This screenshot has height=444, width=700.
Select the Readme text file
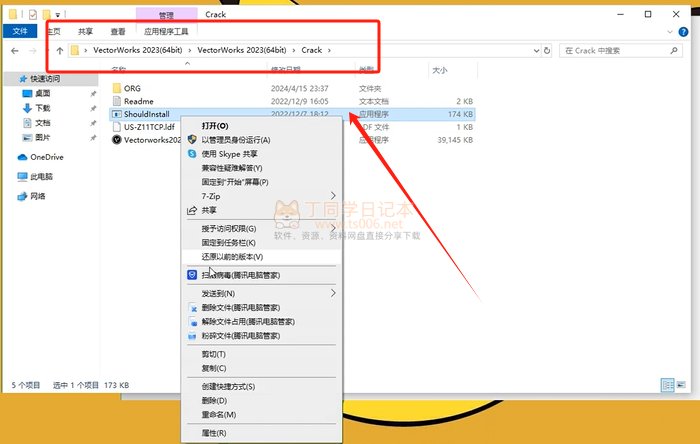click(138, 101)
